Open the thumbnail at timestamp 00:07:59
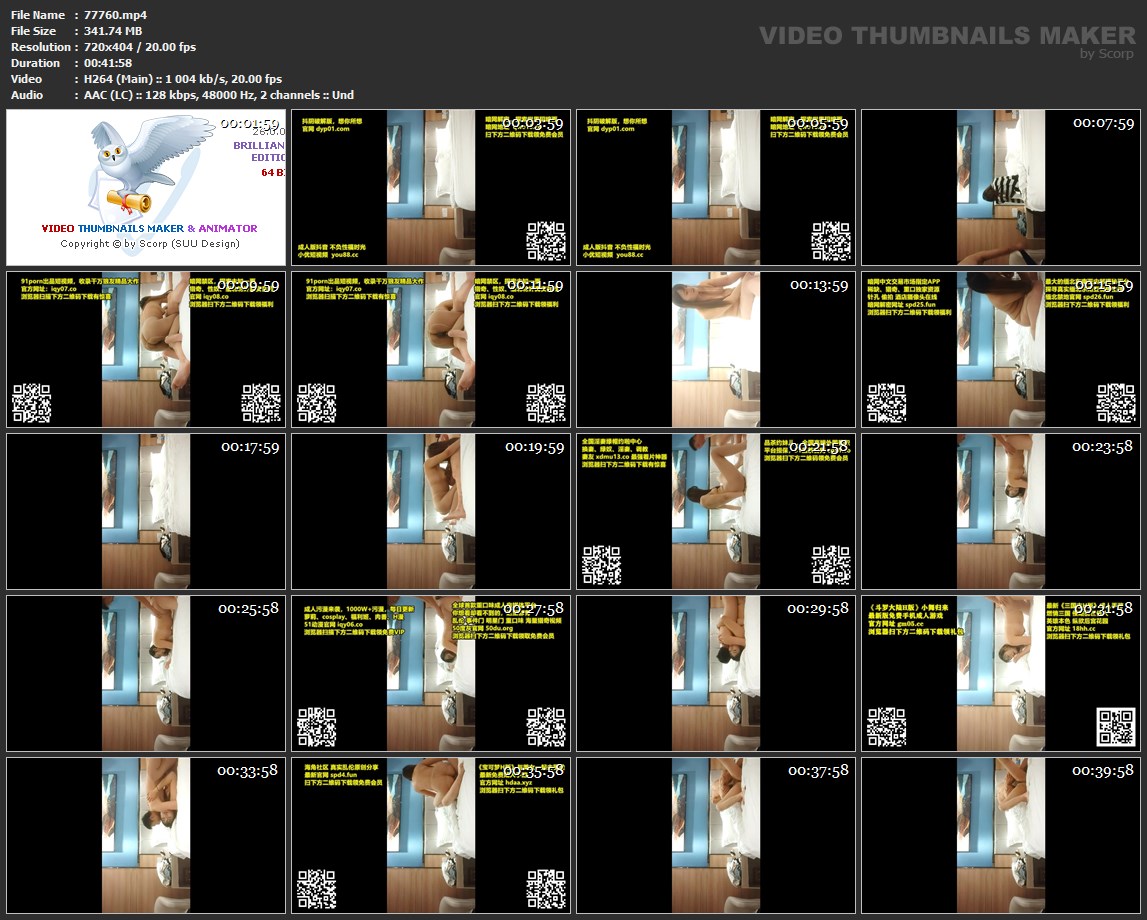 pyautogui.click(x=1000, y=187)
